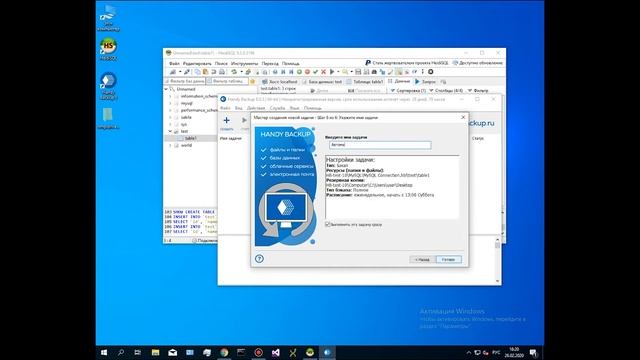
Task: Click the paste icon in HeidiSQL toolbar
Action: (x=205, y=72)
